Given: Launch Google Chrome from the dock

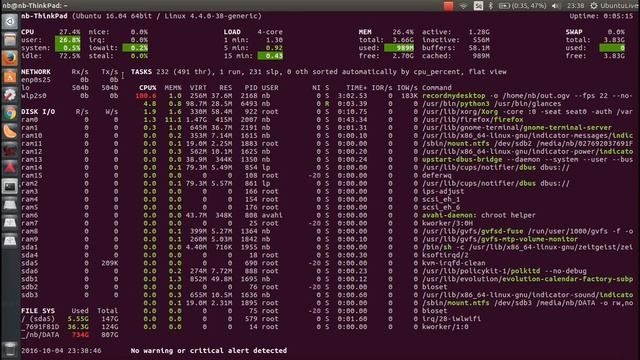Looking at the screenshot, I should (10, 113).
